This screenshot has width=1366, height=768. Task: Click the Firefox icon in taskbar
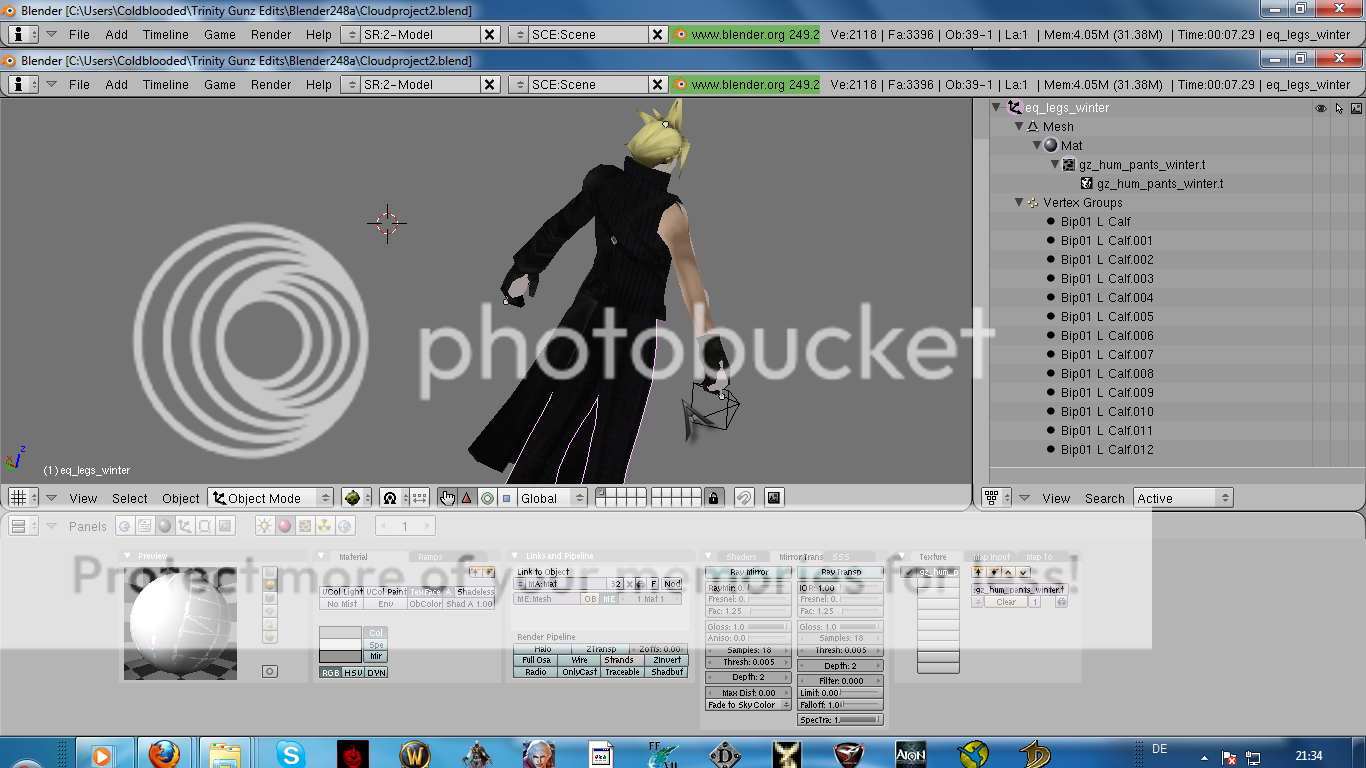tap(163, 753)
